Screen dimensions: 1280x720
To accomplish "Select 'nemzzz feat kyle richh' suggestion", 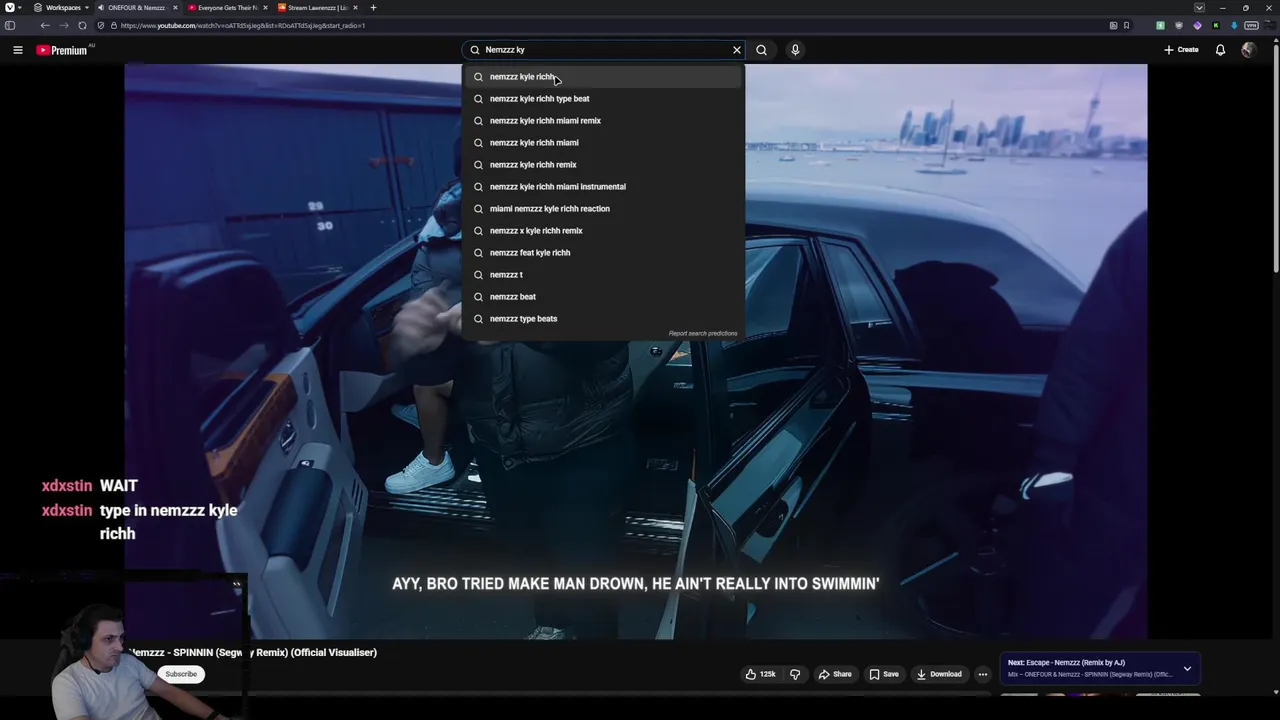I will pyautogui.click(x=603, y=253).
